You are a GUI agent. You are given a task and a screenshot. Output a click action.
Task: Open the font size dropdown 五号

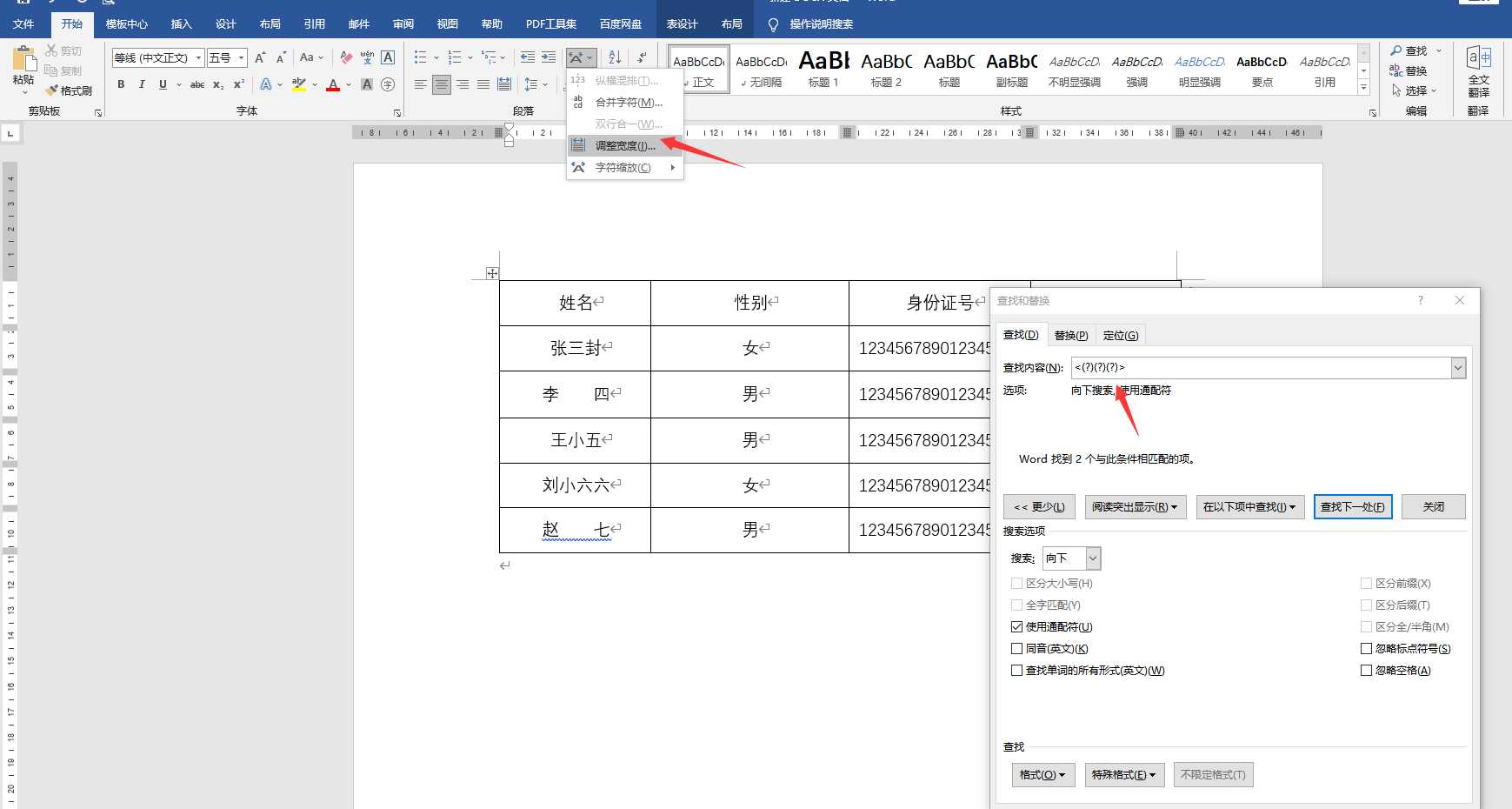pyautogui.click(x=242, y=57)
